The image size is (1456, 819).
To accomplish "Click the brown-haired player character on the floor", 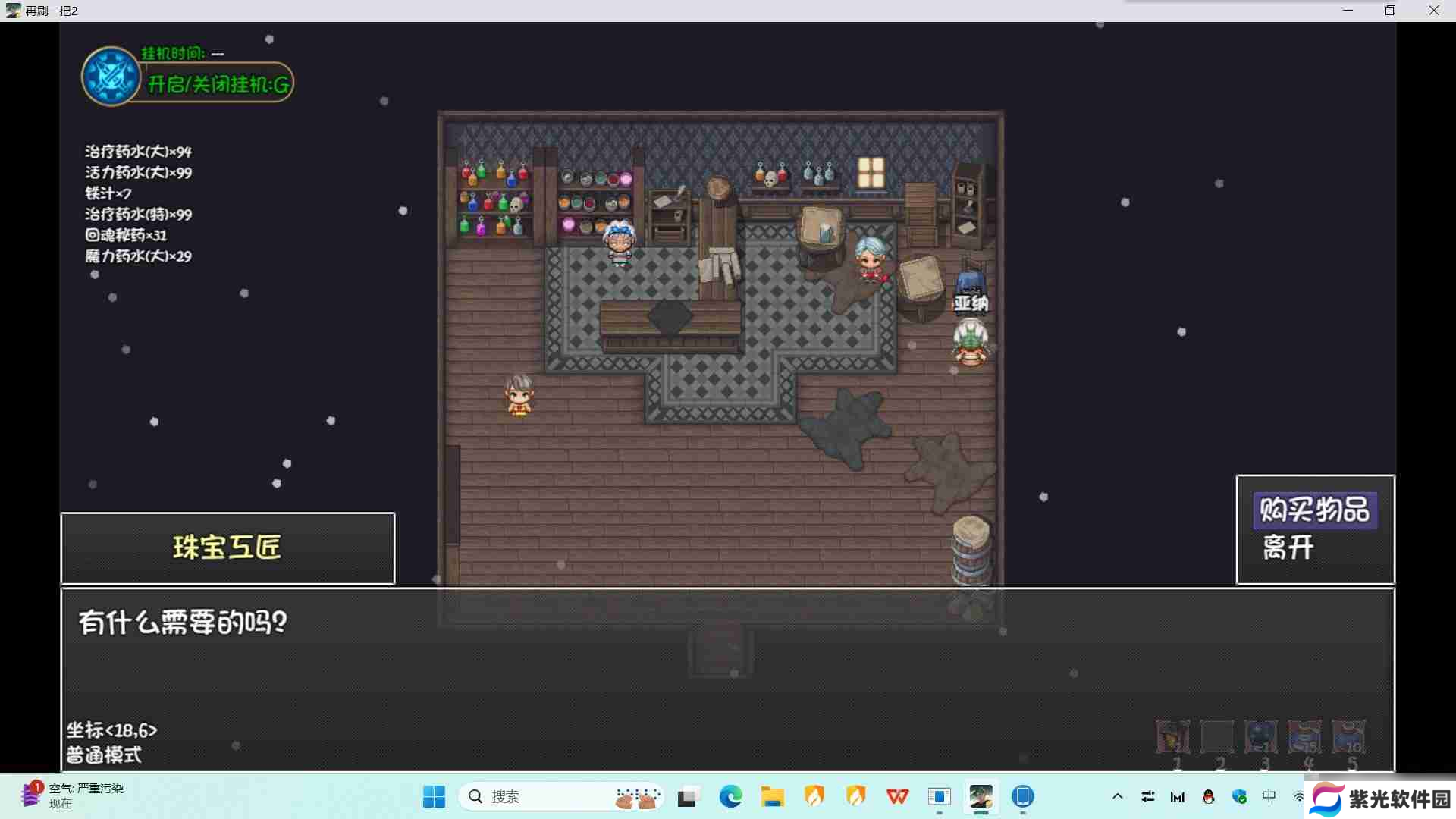I will [x=519, y=396].
